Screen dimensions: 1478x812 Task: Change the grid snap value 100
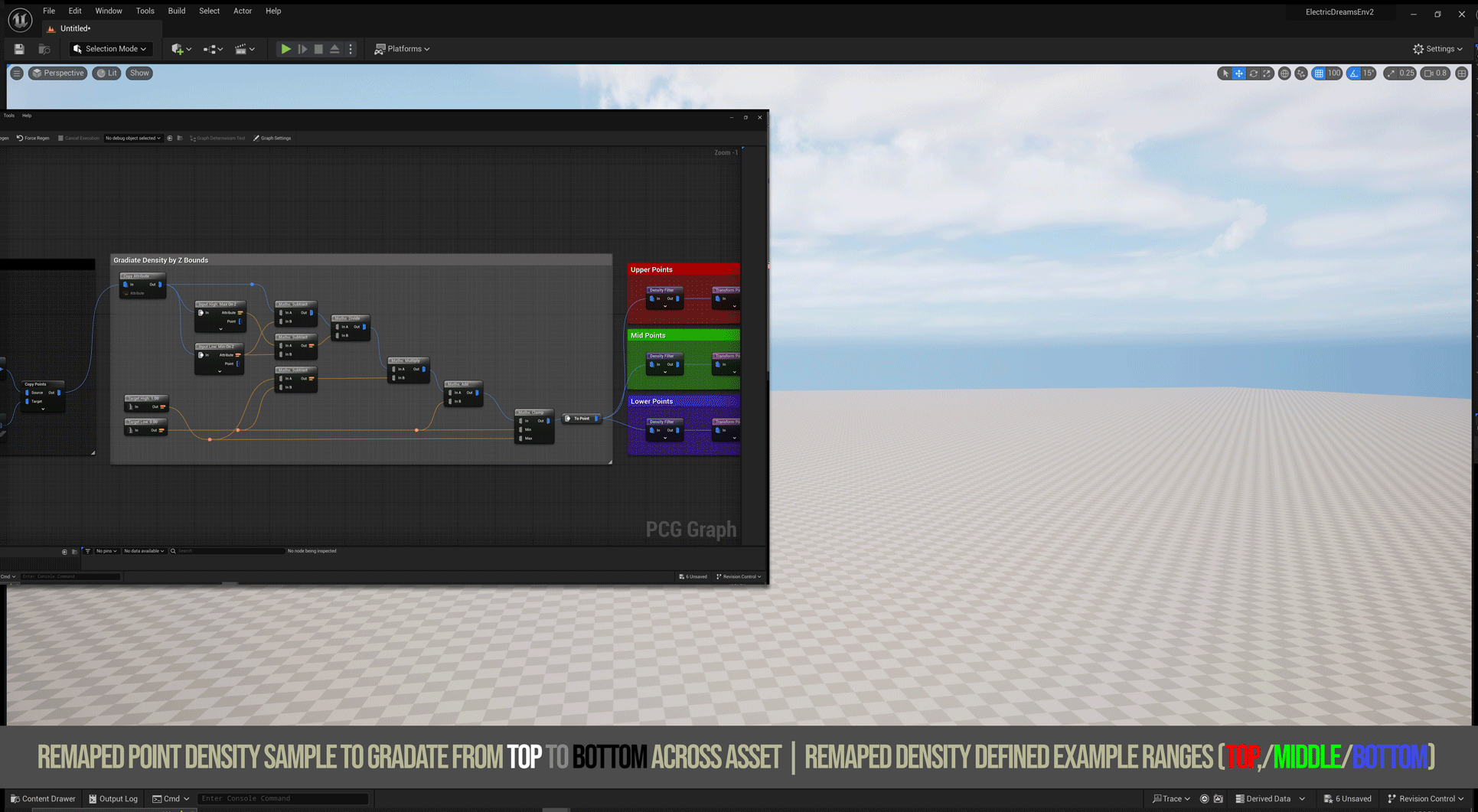coord(1334,73)
